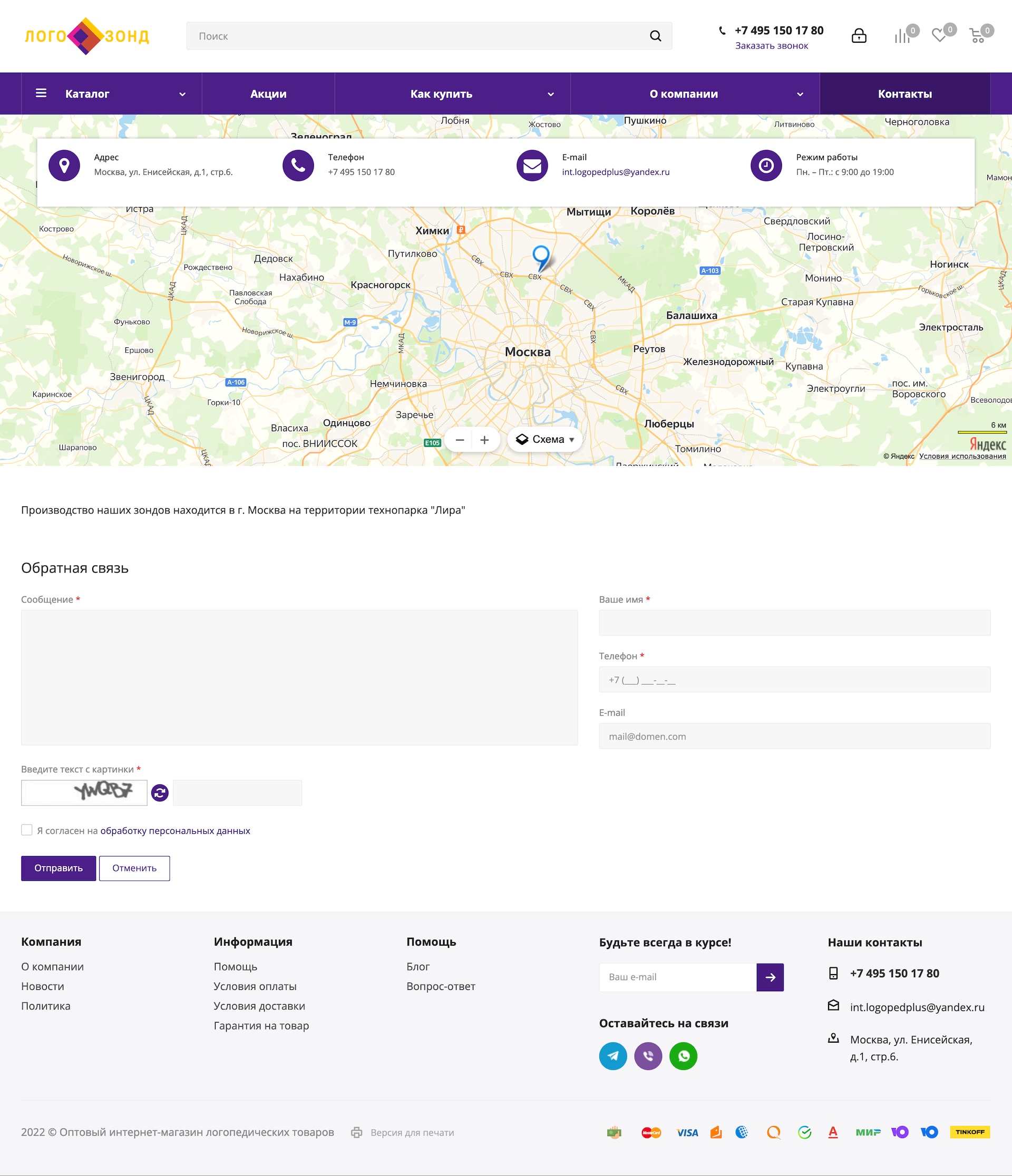Click the search magnifier icon
Image resolution: width=1012 pixels, height=1176 pixels.
(x=655, y=36)
